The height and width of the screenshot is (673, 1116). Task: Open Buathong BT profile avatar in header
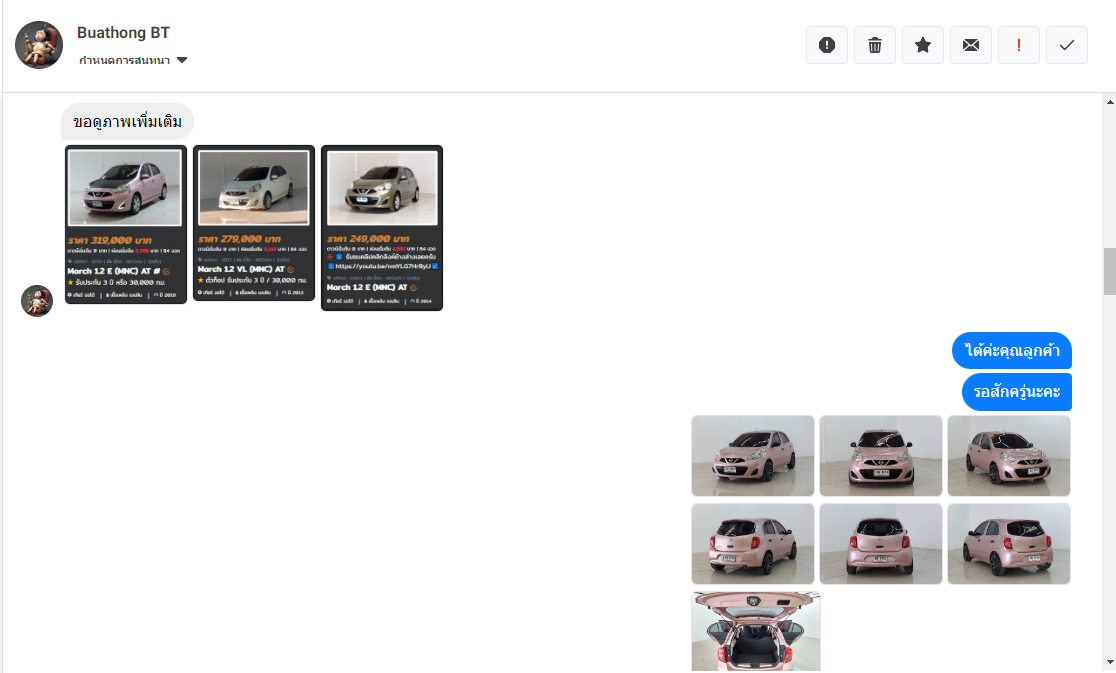click(x=39, y=45)
